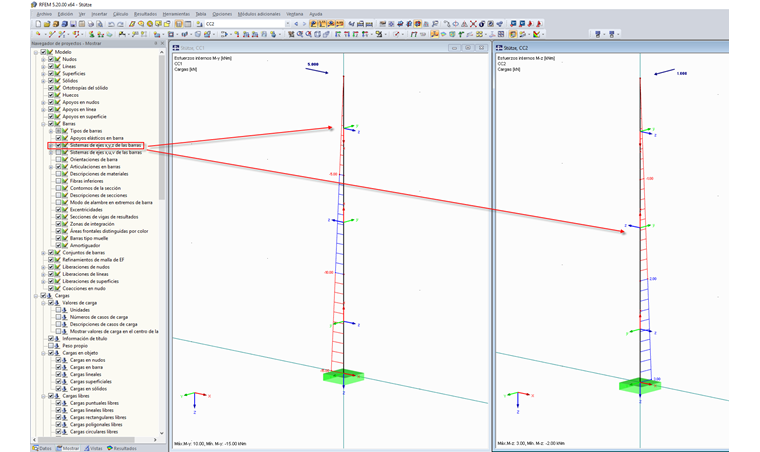This screenshot has width=760, height=452.
Task: Toggle the Cargas en barra checkbox
Action: [x=58, y=367]
